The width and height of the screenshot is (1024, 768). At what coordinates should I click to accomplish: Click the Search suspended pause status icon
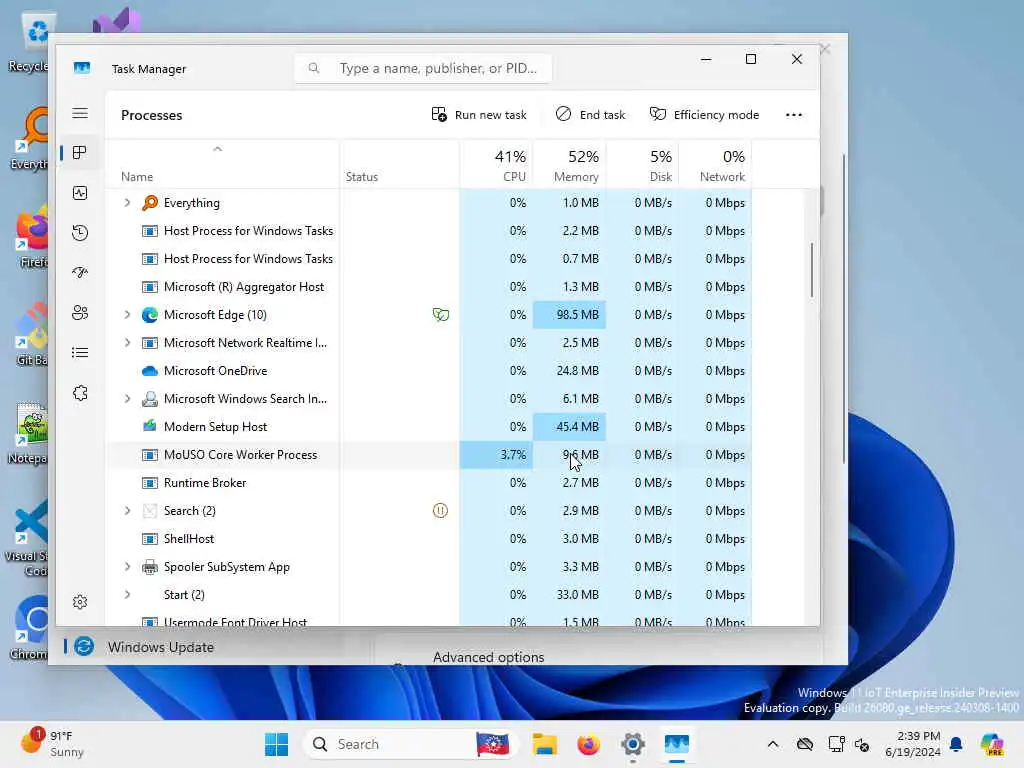440,511
